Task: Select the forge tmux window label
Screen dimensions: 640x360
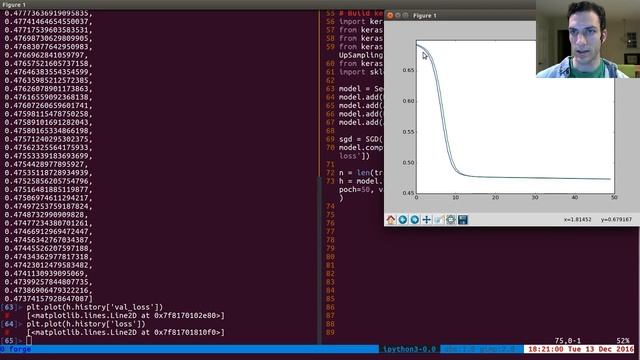Action: coord(16,349)
